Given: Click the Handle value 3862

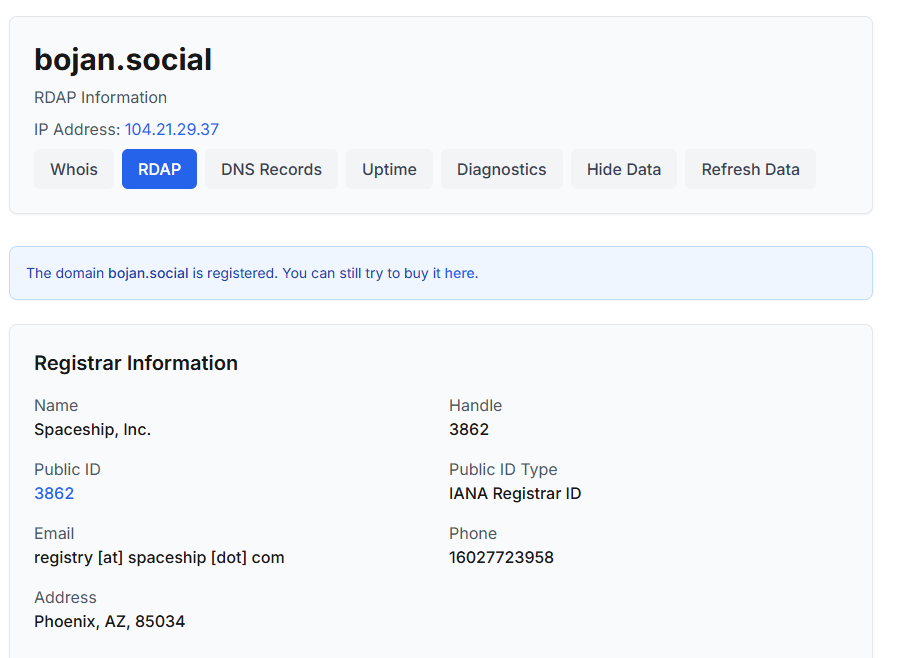Looking at the screenshot, I should click(x=469, y=429).
